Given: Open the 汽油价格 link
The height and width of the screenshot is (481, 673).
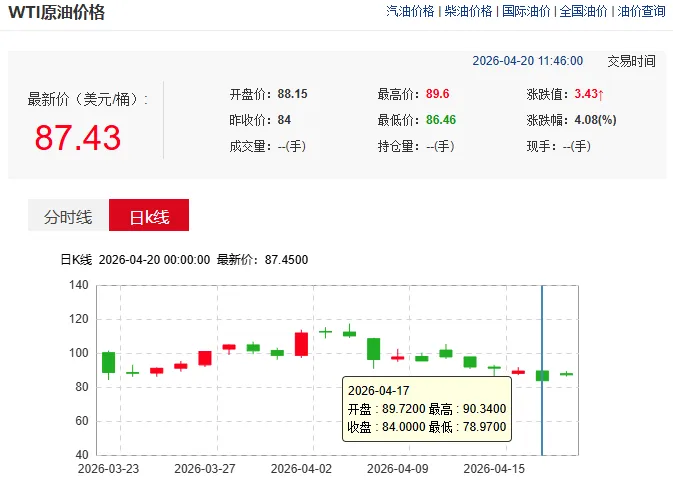Looking at the screenshot, I should point(410,11).
